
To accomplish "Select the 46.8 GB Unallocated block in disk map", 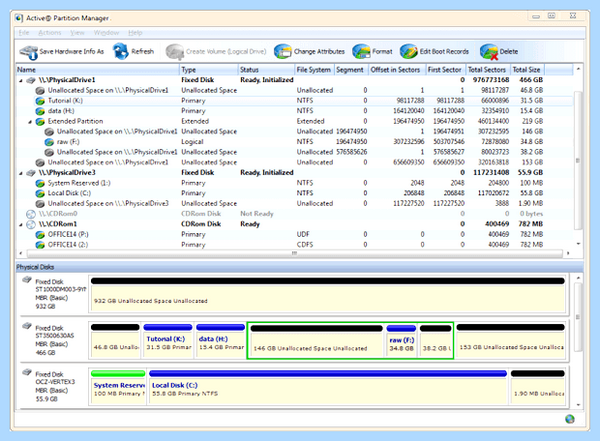I will point(115,341).
